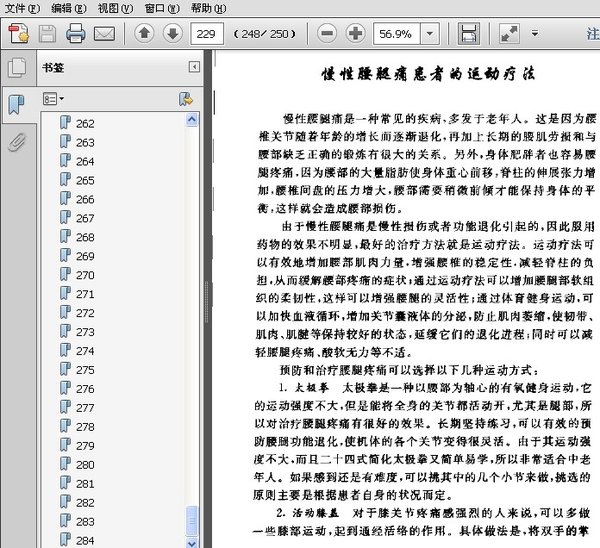
Task: Click the zoom percentage field 56.9%
Action: coord(396,34)
